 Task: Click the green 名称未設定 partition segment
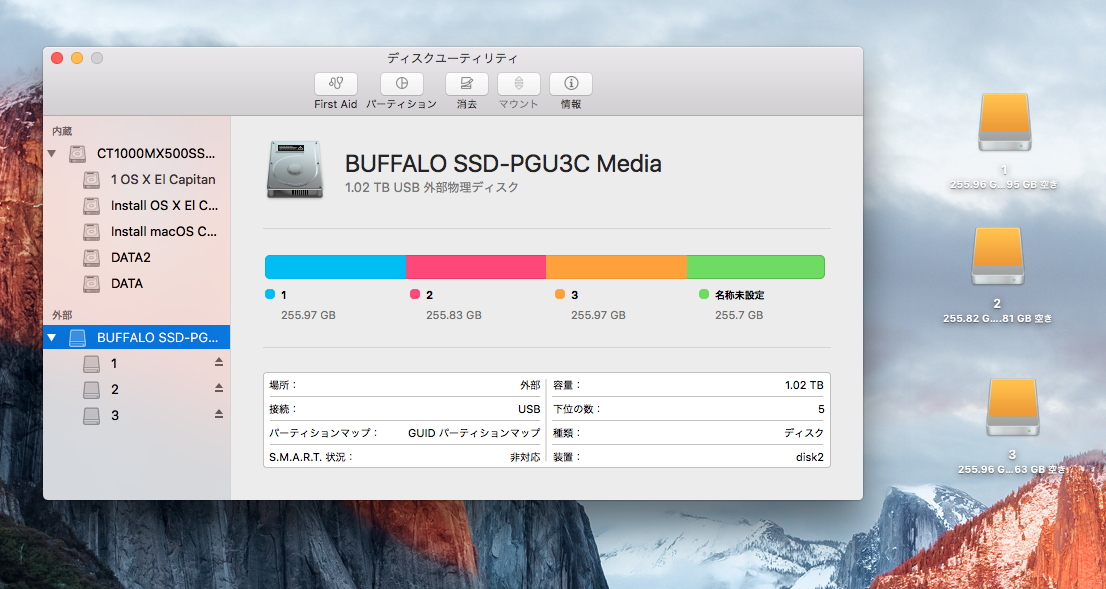(x=755, y=267)
